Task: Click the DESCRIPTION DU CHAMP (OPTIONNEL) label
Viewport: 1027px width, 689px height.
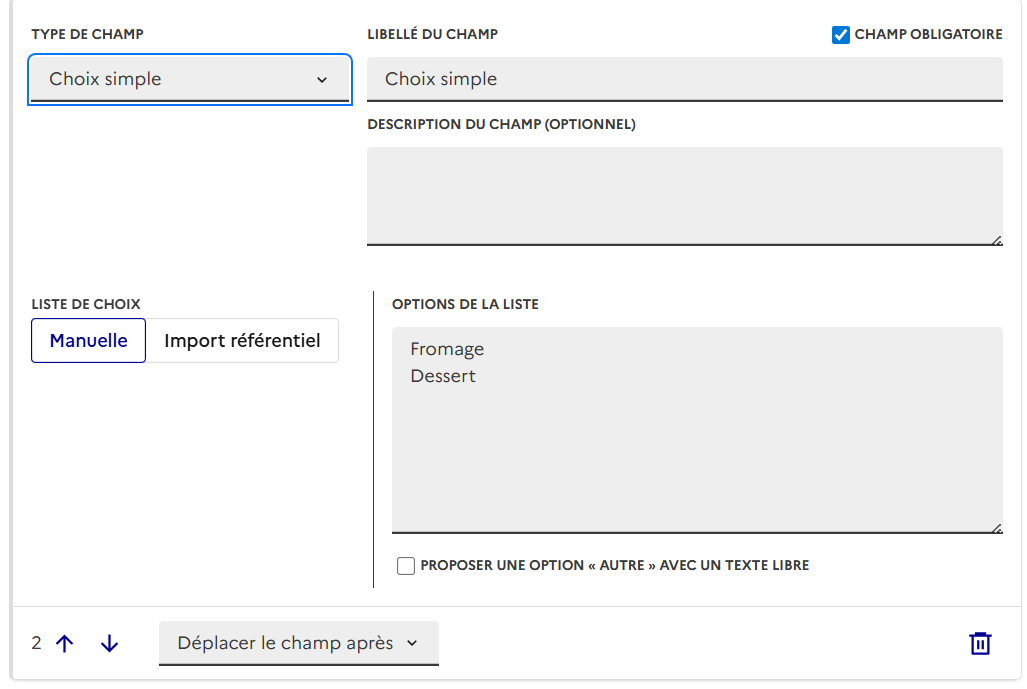Action: click(501, 124)
